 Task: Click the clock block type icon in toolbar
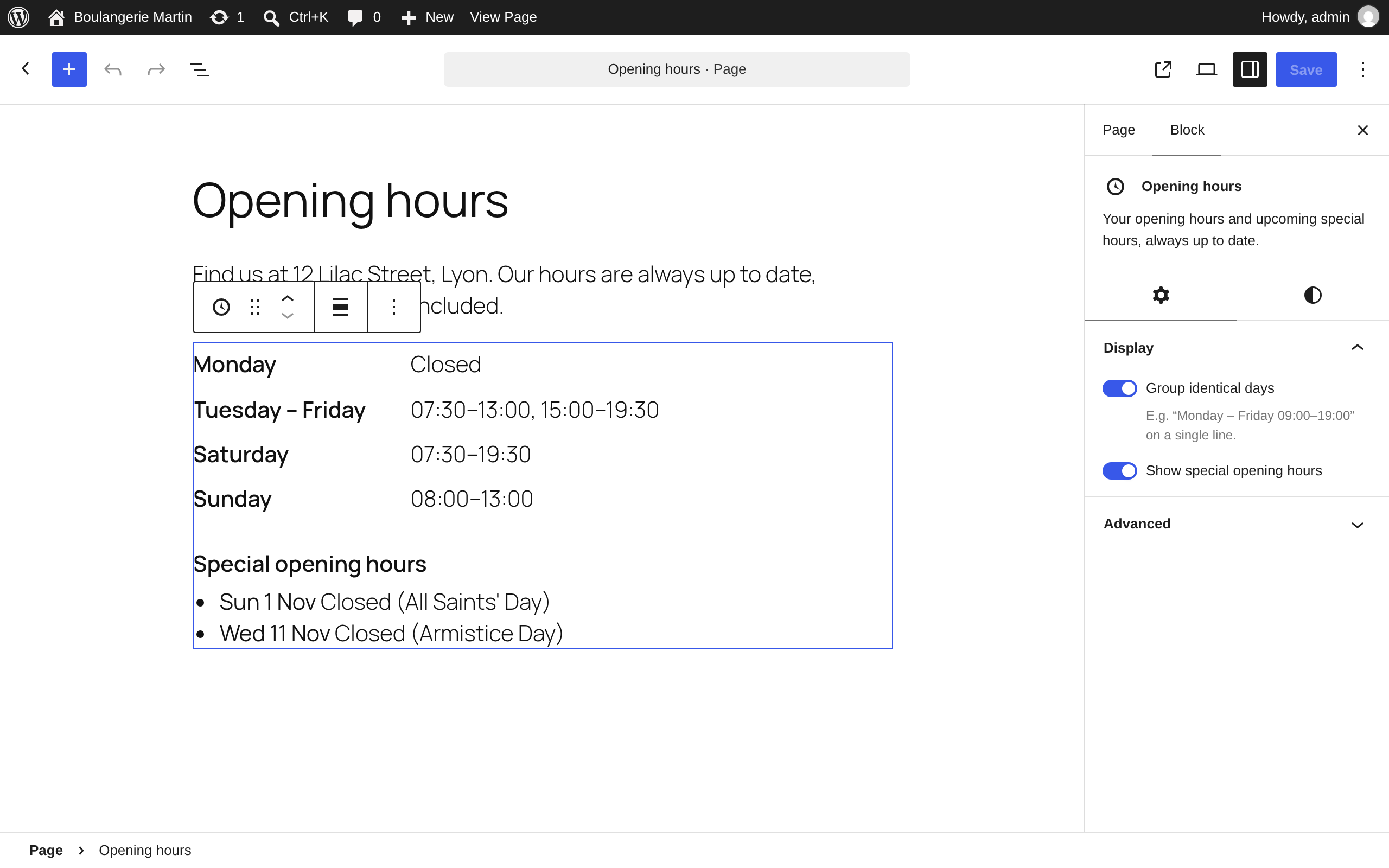221,307
